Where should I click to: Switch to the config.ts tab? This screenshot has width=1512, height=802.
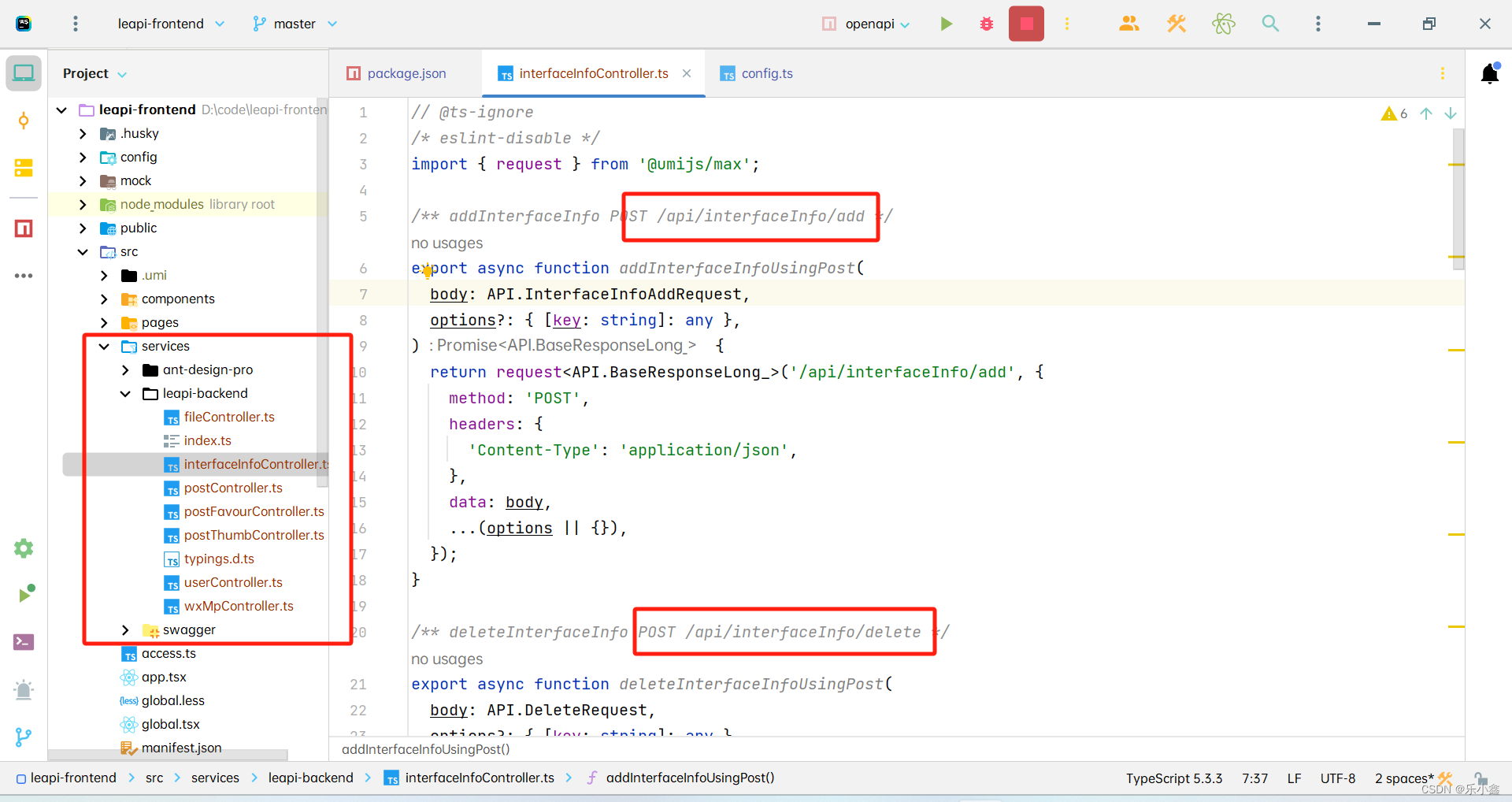(x=766, y=73)
